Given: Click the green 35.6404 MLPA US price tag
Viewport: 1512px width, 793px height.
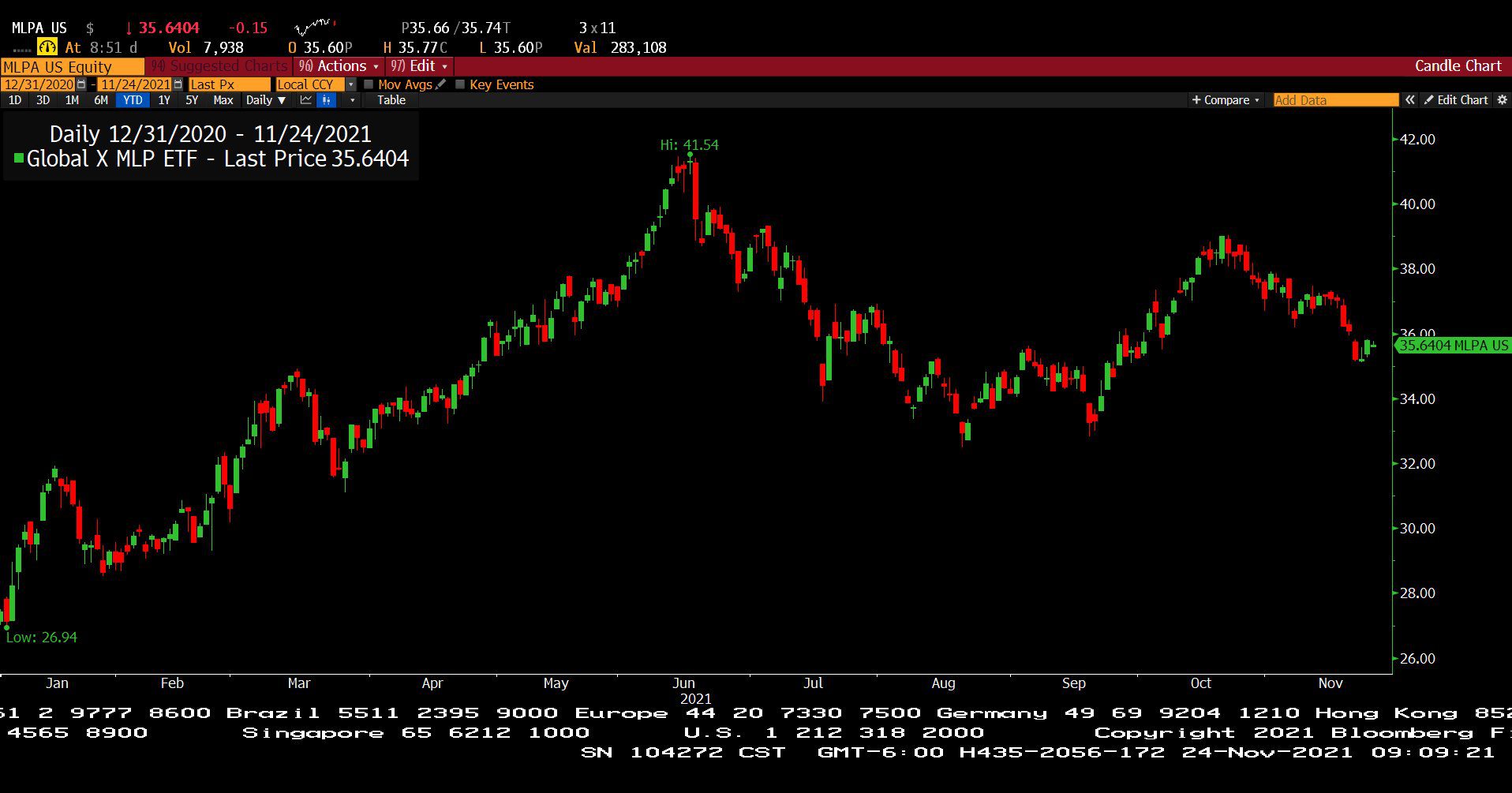Looking at the screenshot, I should pos(1454,345).
